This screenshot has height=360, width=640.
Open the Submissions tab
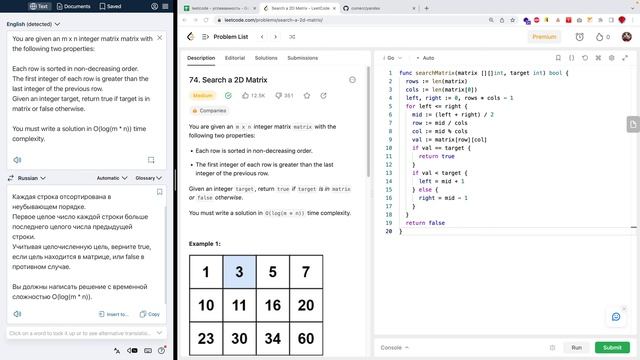(302, 58)
